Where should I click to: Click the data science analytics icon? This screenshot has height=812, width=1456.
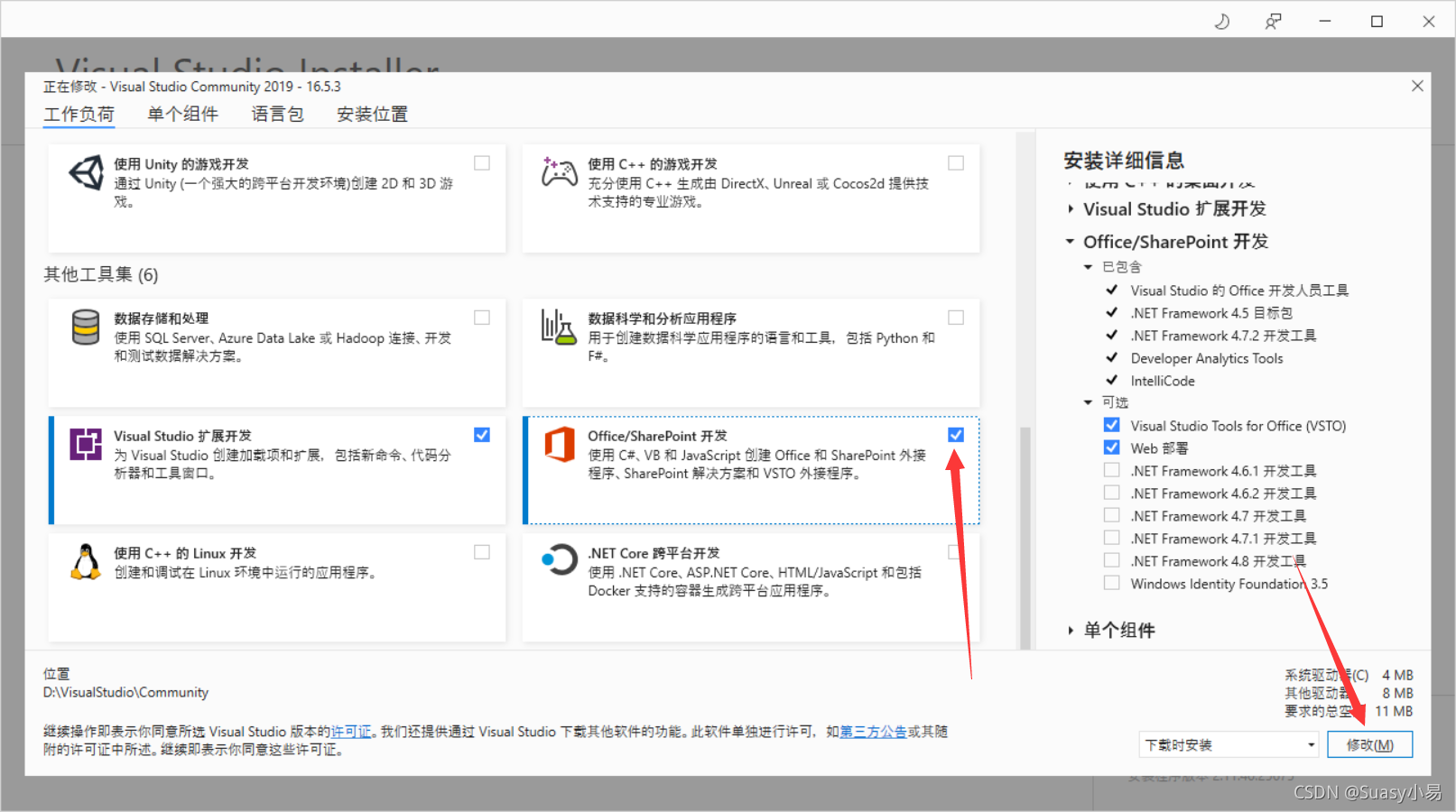pos(558,327)
